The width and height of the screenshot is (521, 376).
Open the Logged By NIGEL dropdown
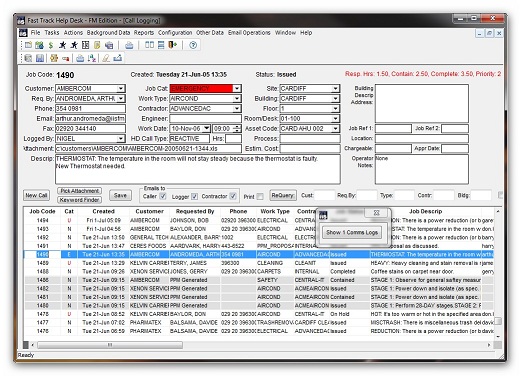(121, 138)
